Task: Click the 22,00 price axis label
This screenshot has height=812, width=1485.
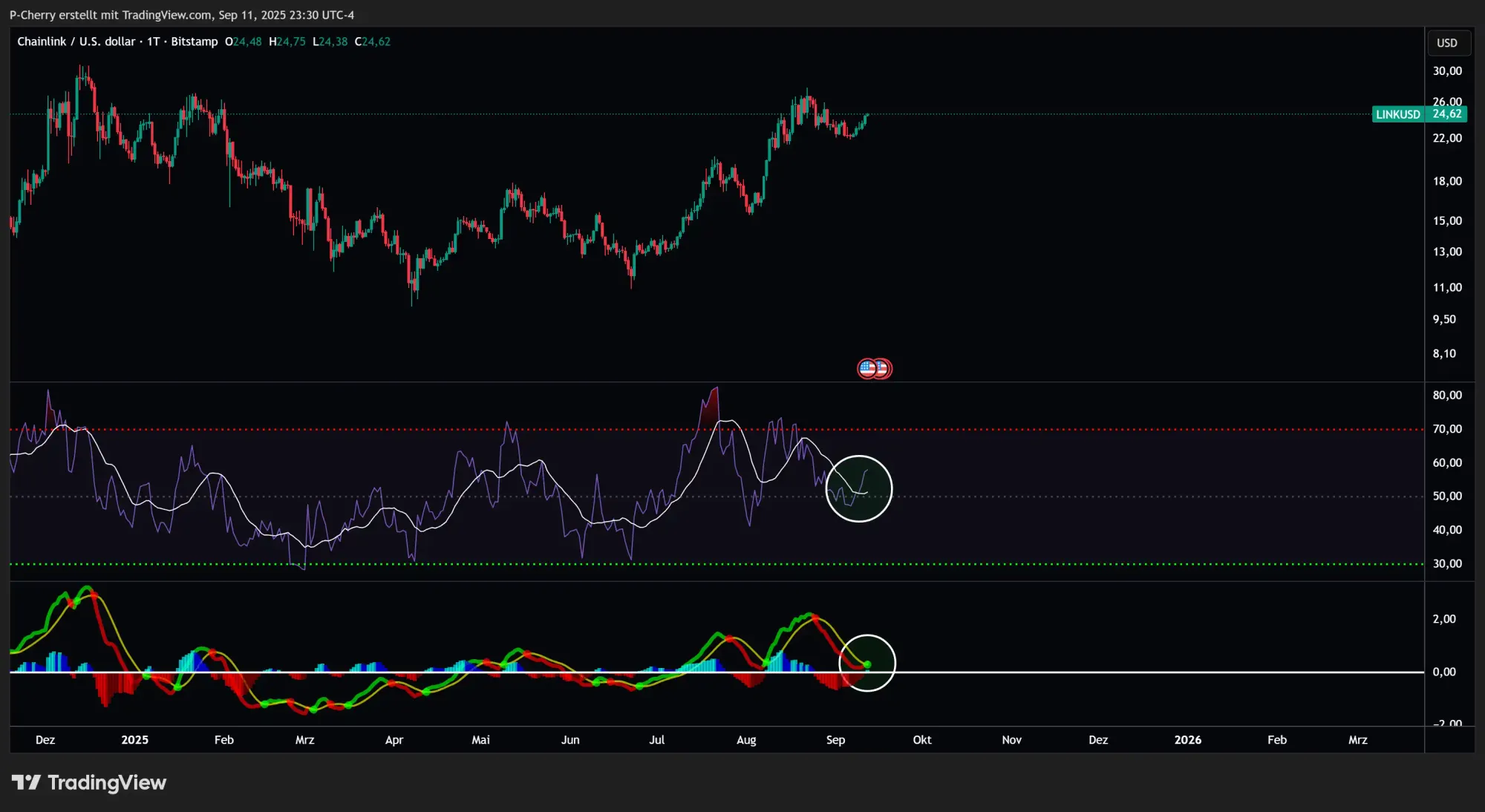Action: click(1447, 138)
